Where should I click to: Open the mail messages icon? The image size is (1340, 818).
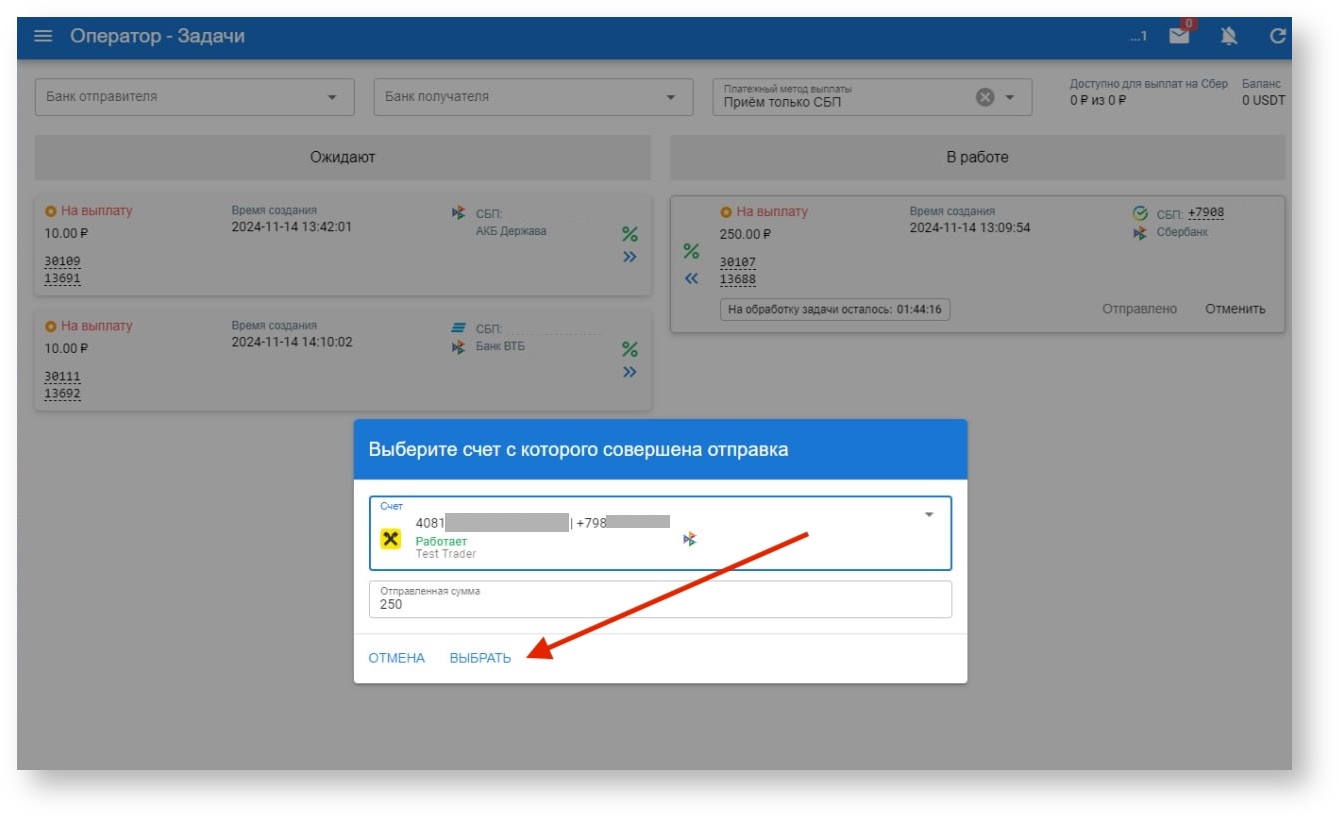click(x=1180, y=36)
